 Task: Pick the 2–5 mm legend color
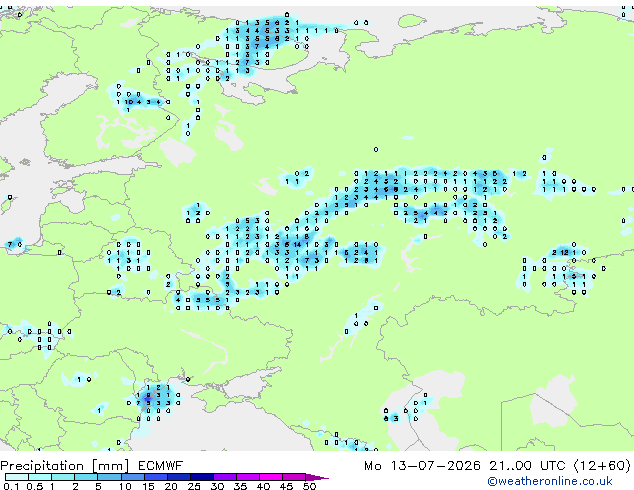pos(86,477)
